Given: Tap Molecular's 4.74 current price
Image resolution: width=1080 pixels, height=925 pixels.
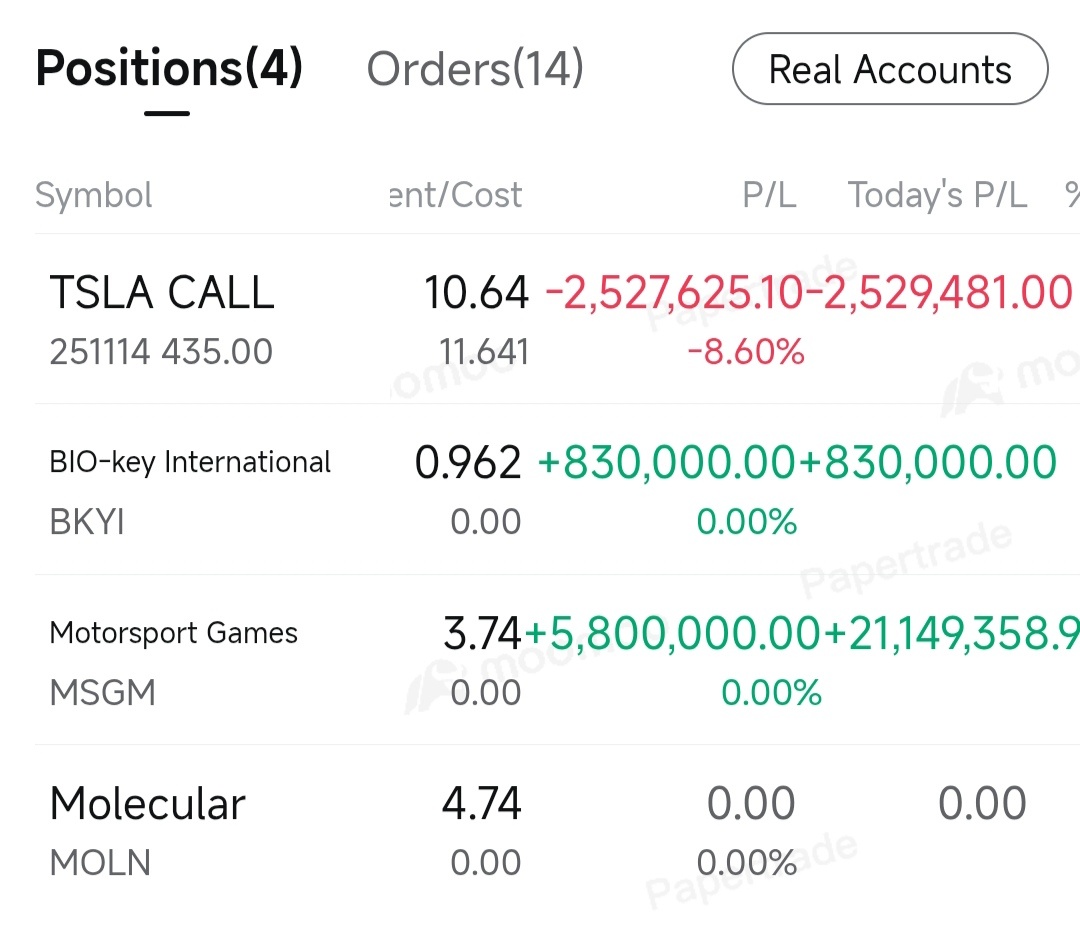Looking at the screenshot, I should point(481,804).
